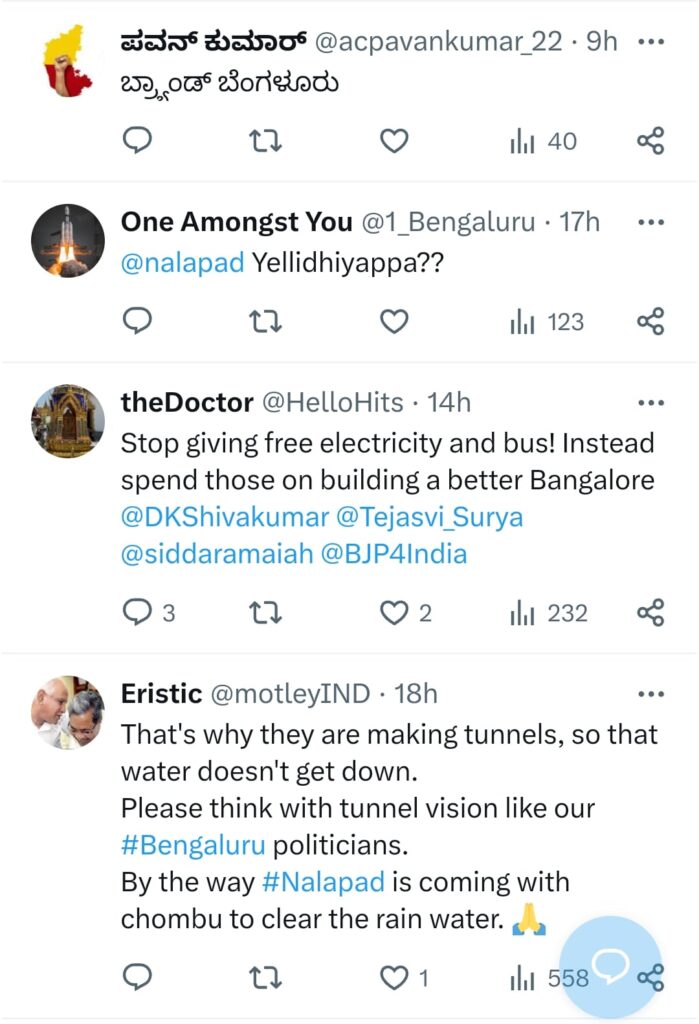
Task: Expand three-dot menu on Eristic's tweet
Action: [651, 694]
